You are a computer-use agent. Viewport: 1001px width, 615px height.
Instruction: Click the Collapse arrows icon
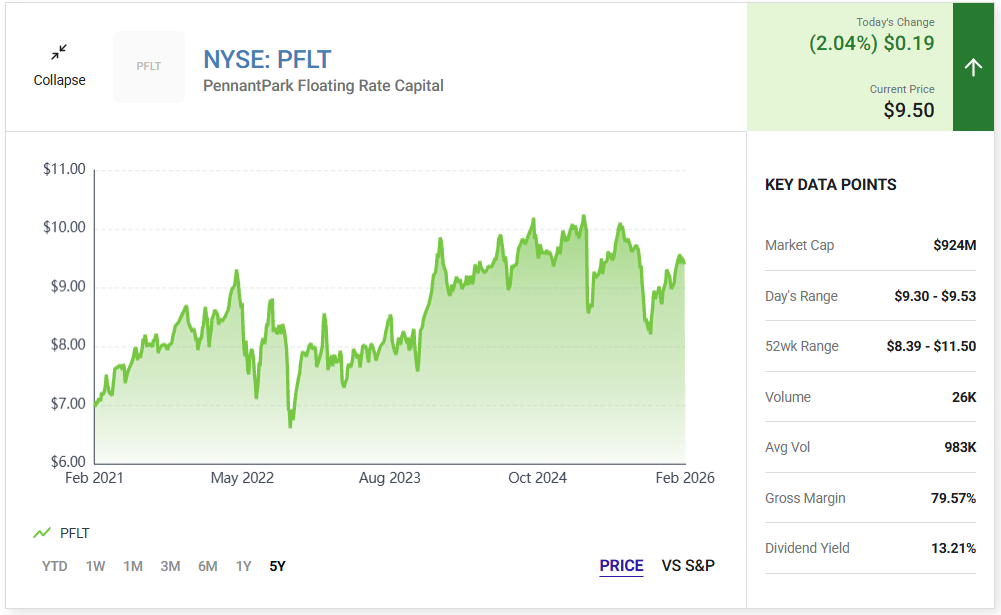pyautogui.click(x=60, y=51)
